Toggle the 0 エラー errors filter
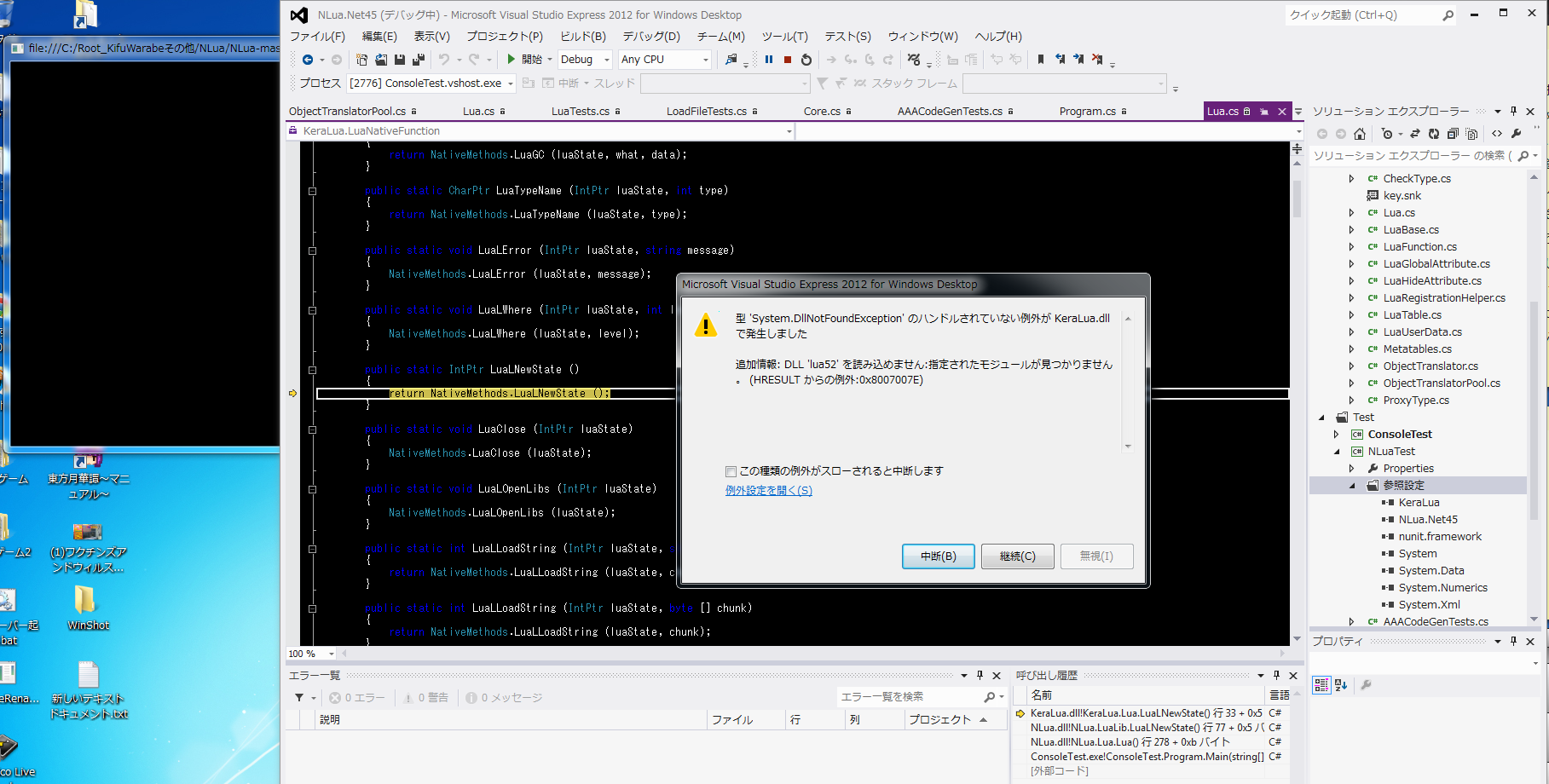1549x784 pixels. pos(357,698)
